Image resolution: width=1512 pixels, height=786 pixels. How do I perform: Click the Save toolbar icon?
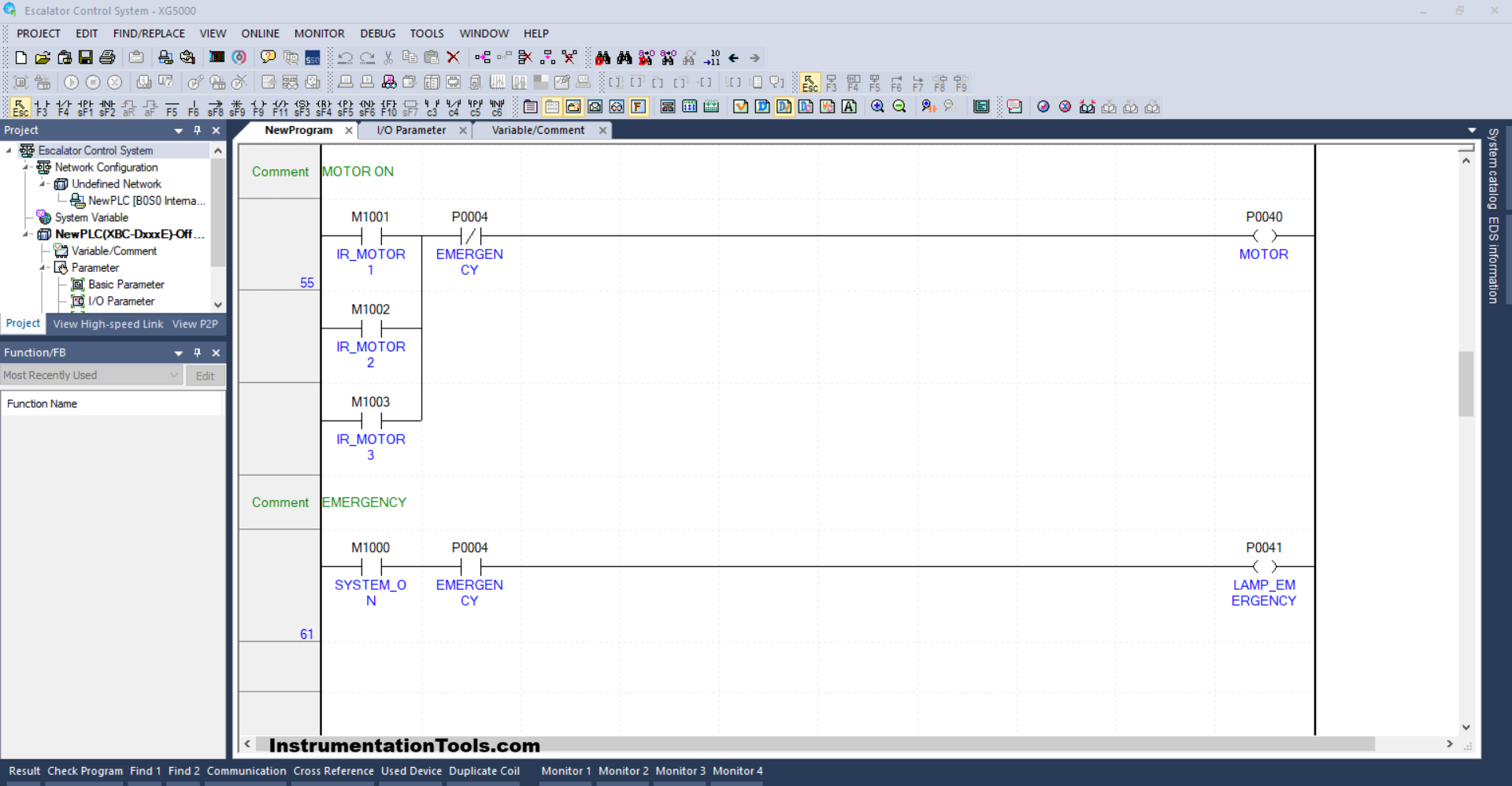[85, 57]
